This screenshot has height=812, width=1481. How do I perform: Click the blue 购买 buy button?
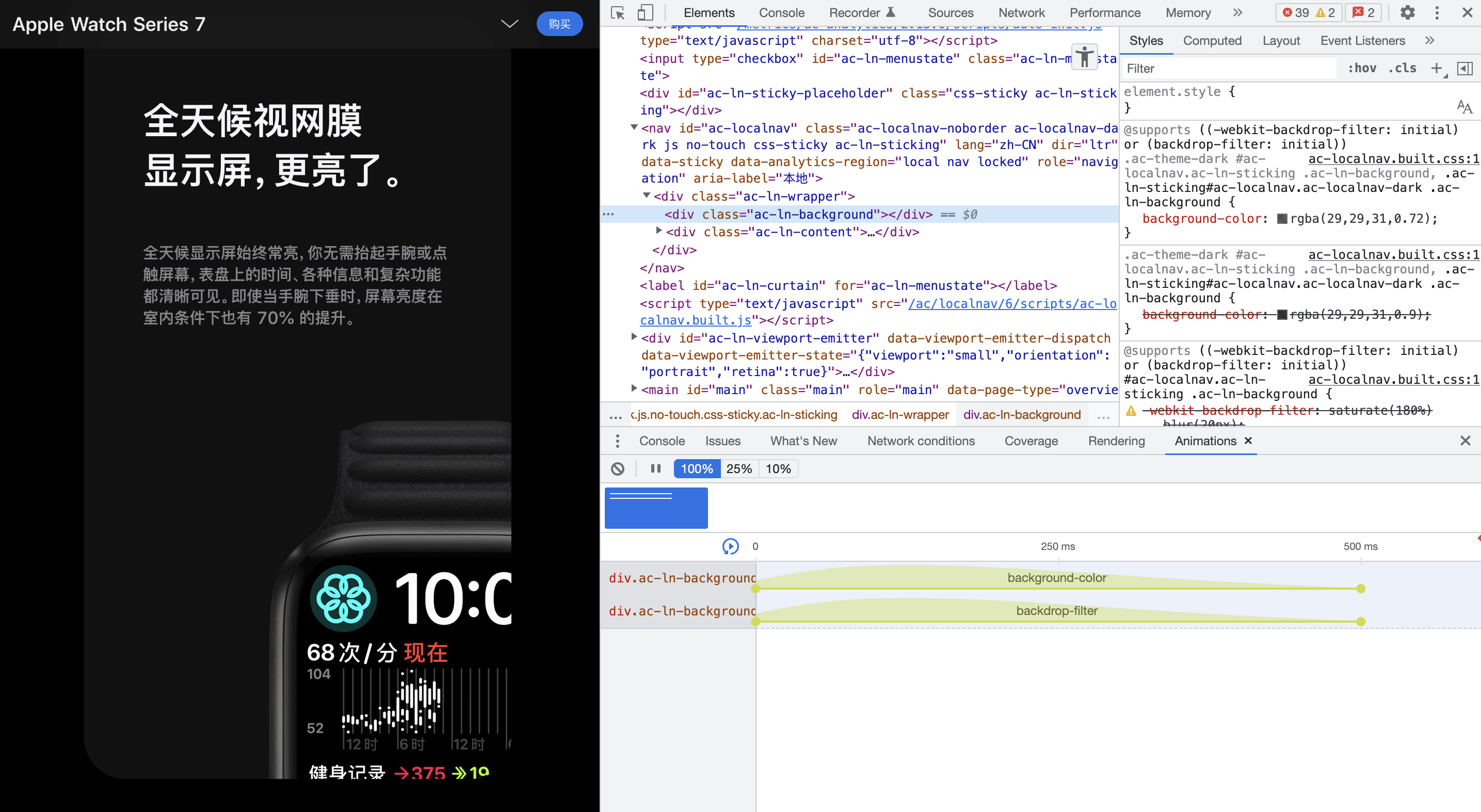[559, 24]
